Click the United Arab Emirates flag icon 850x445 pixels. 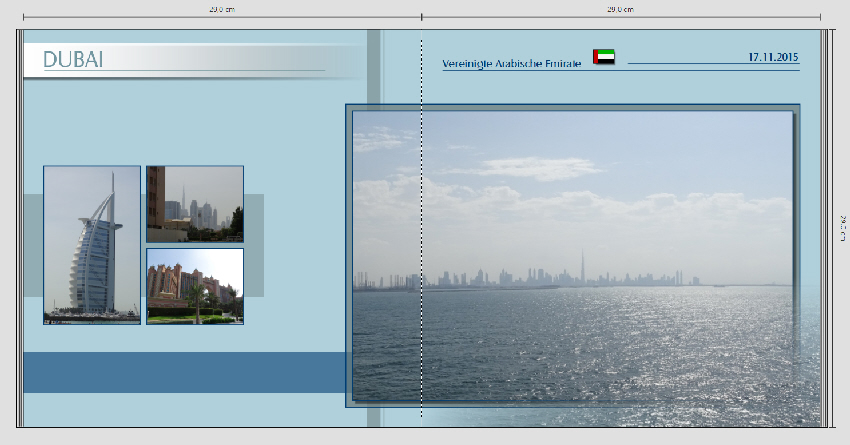click(x=603, y=57)
